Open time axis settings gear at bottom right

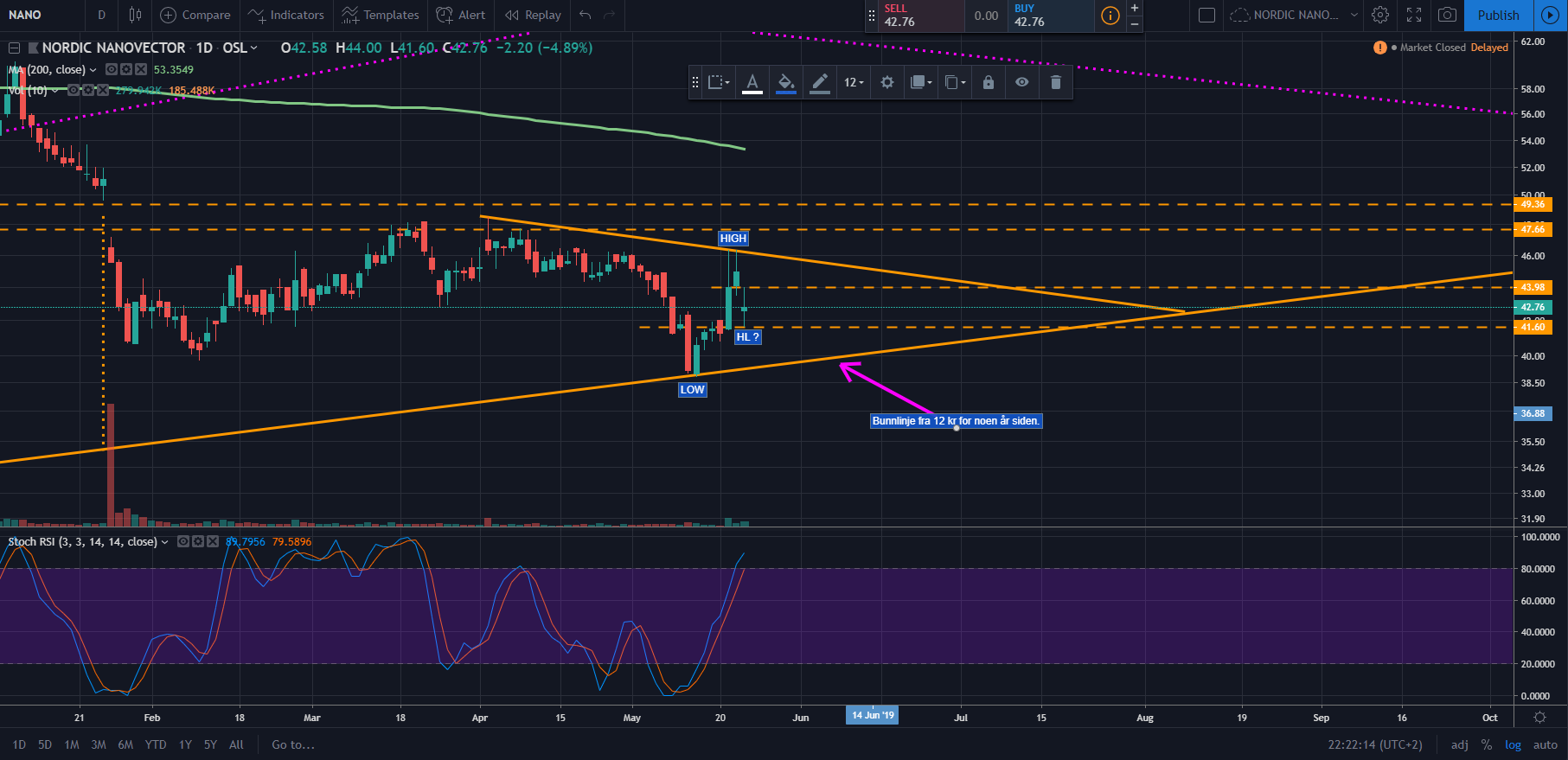click(1539, 718)
